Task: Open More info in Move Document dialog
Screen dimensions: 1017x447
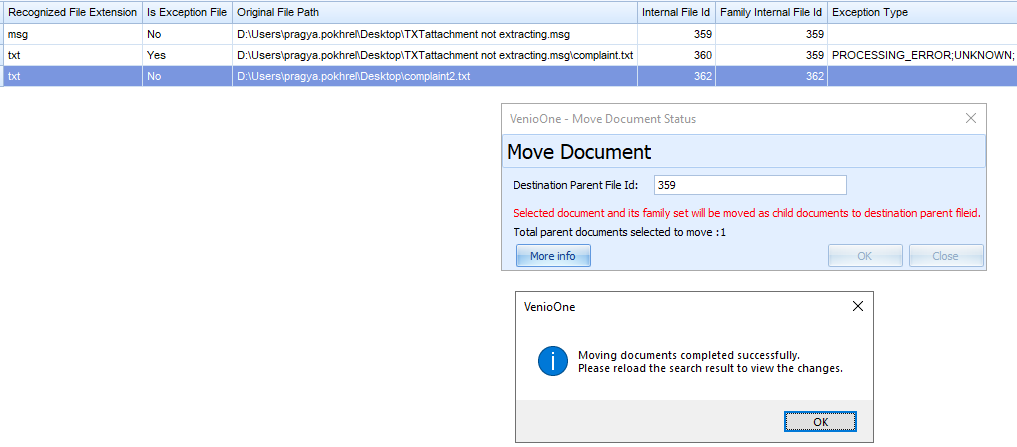Action: (553, 256)
